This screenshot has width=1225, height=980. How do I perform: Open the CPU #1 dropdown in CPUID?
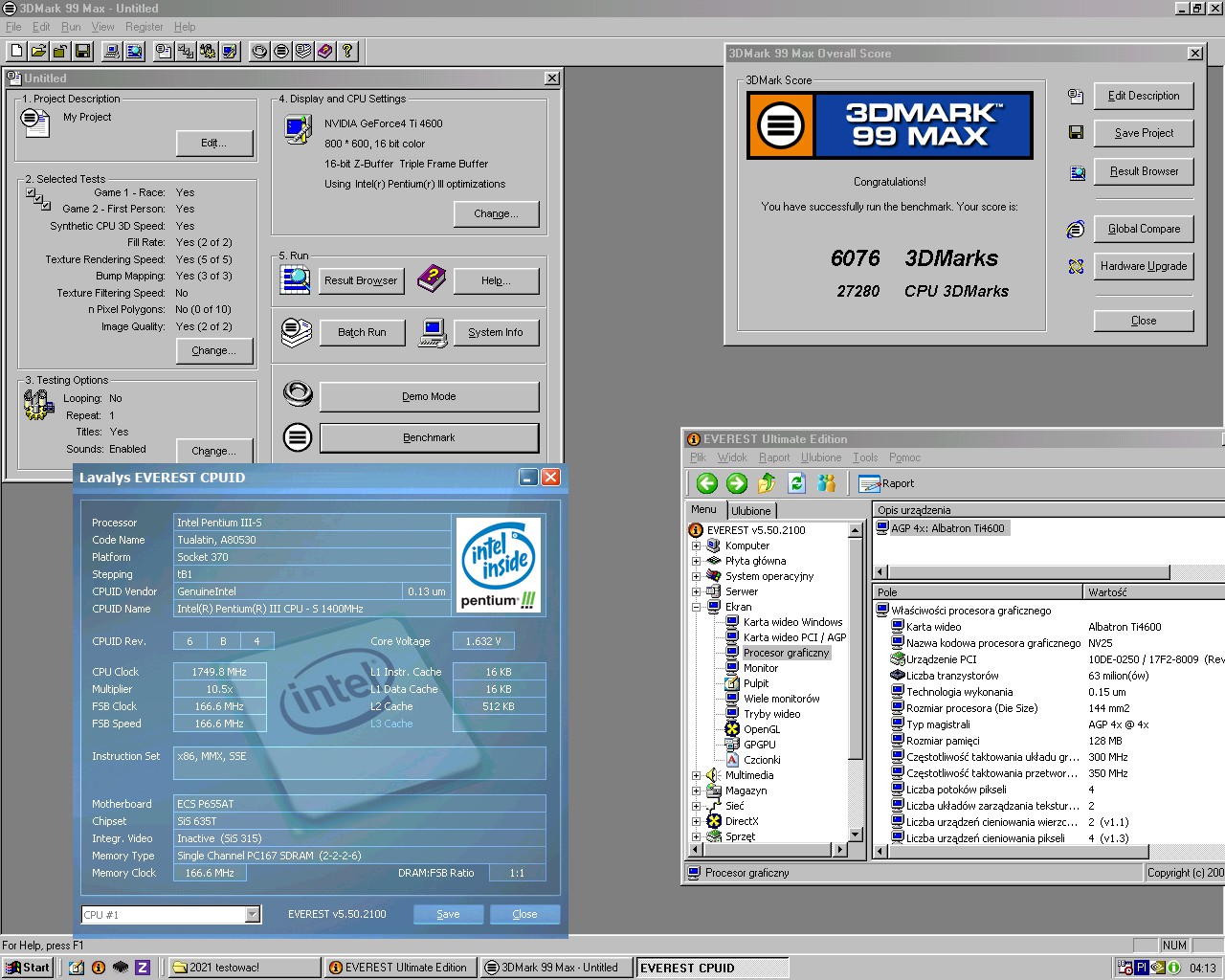(x=253, y=915)
